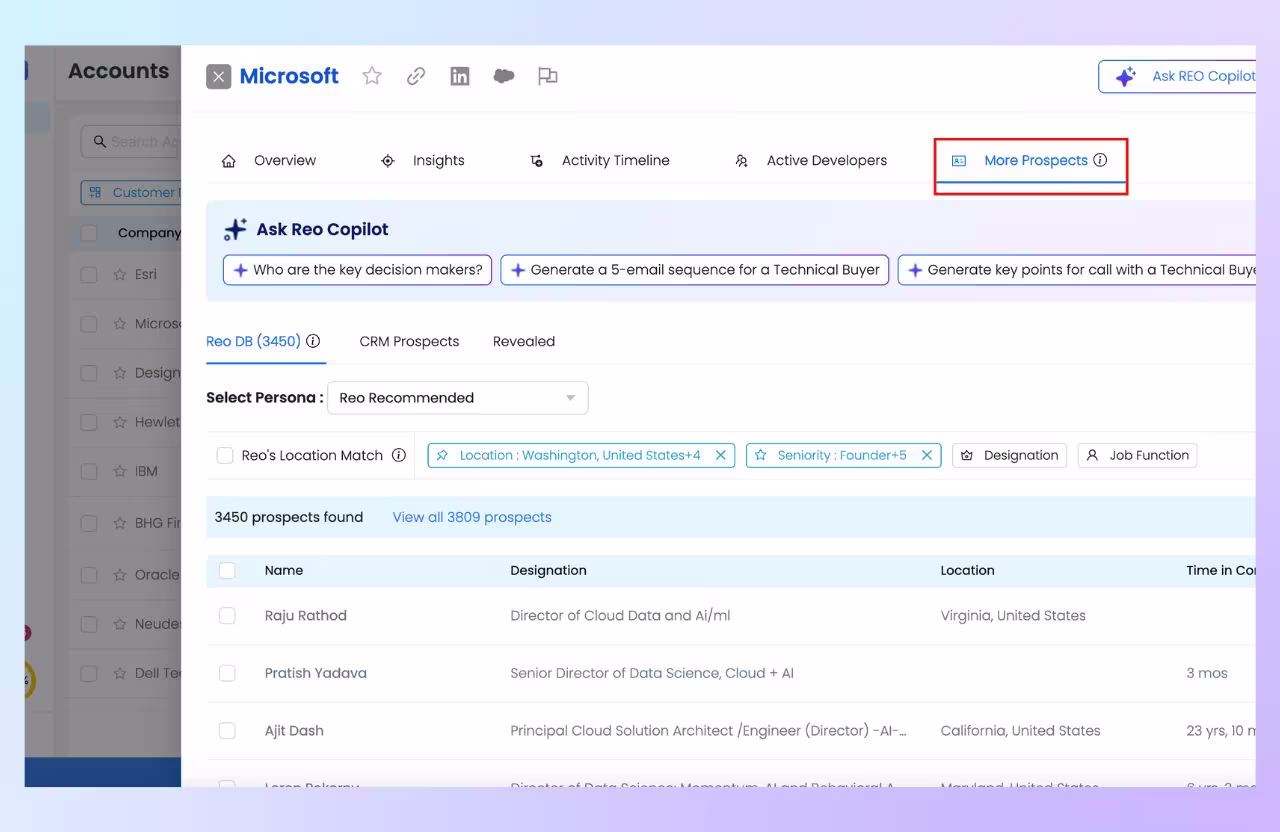1280x832 pixels.
Task: Check the Ajit Dash row checkbox
Action: [x=227, y=731]
